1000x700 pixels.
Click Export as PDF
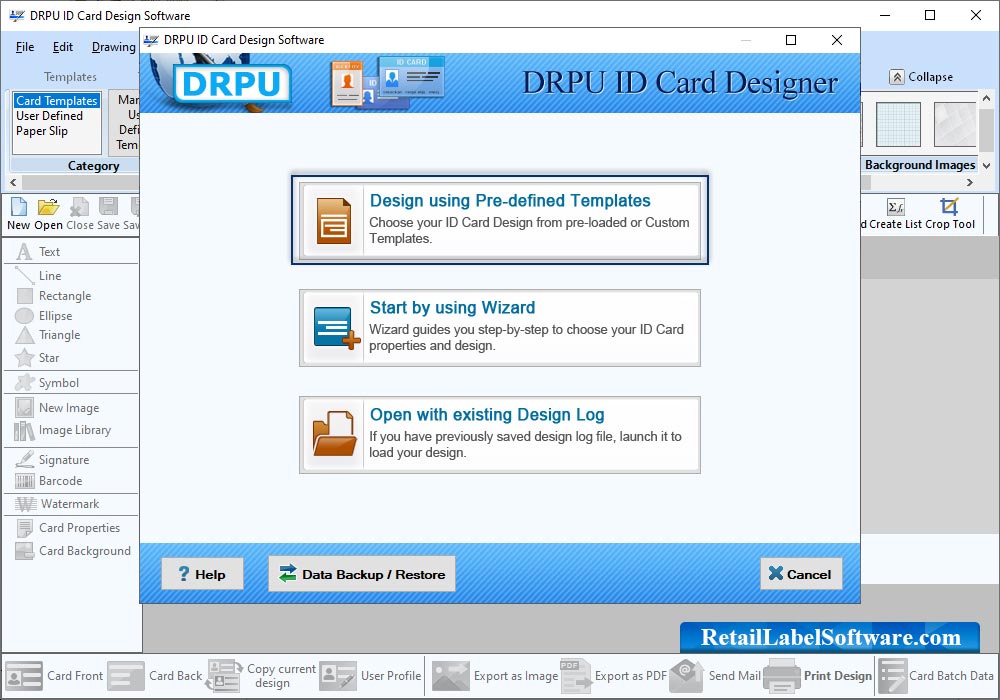614,676
